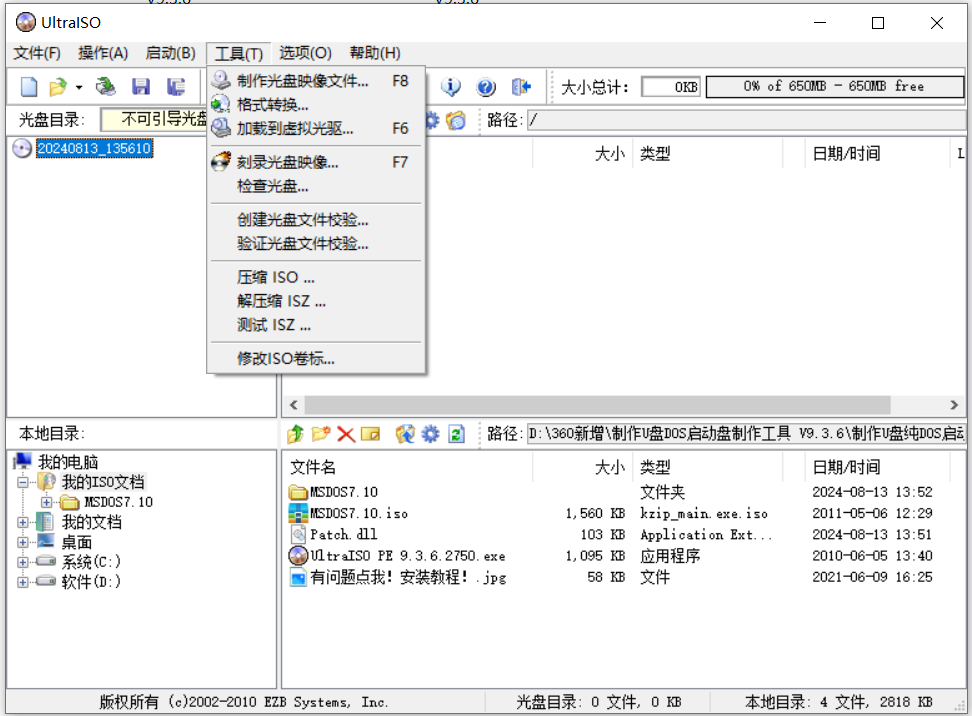The height and width of the screenshot is (716, 972).
Task: Click the 不可引导光盘 boot type field
Action: [x=154, y=119]
